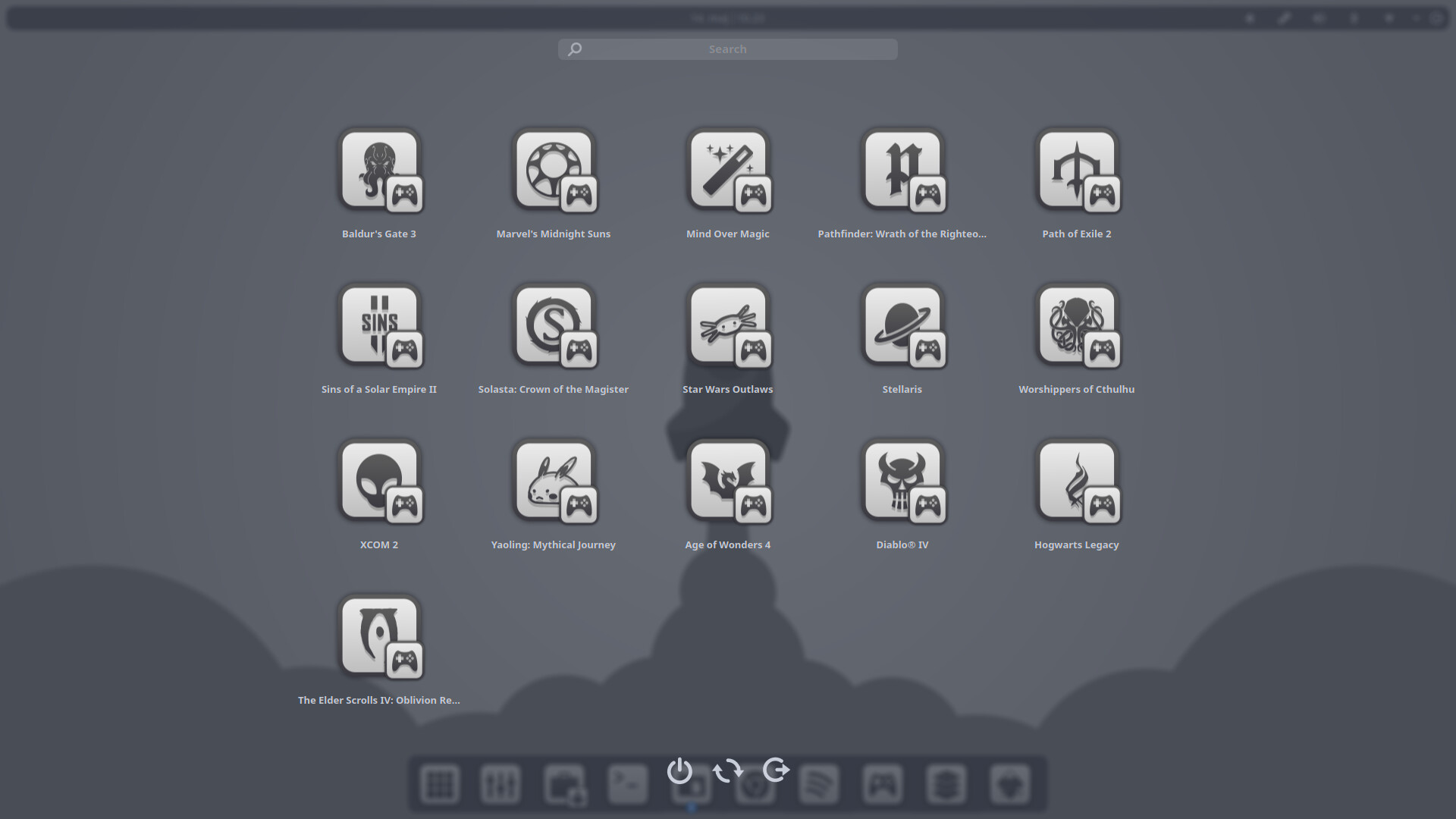Screen dimensions: 1456x819
Task: Click the Stellaris ringed planet icon
Action: coord(903,326)
